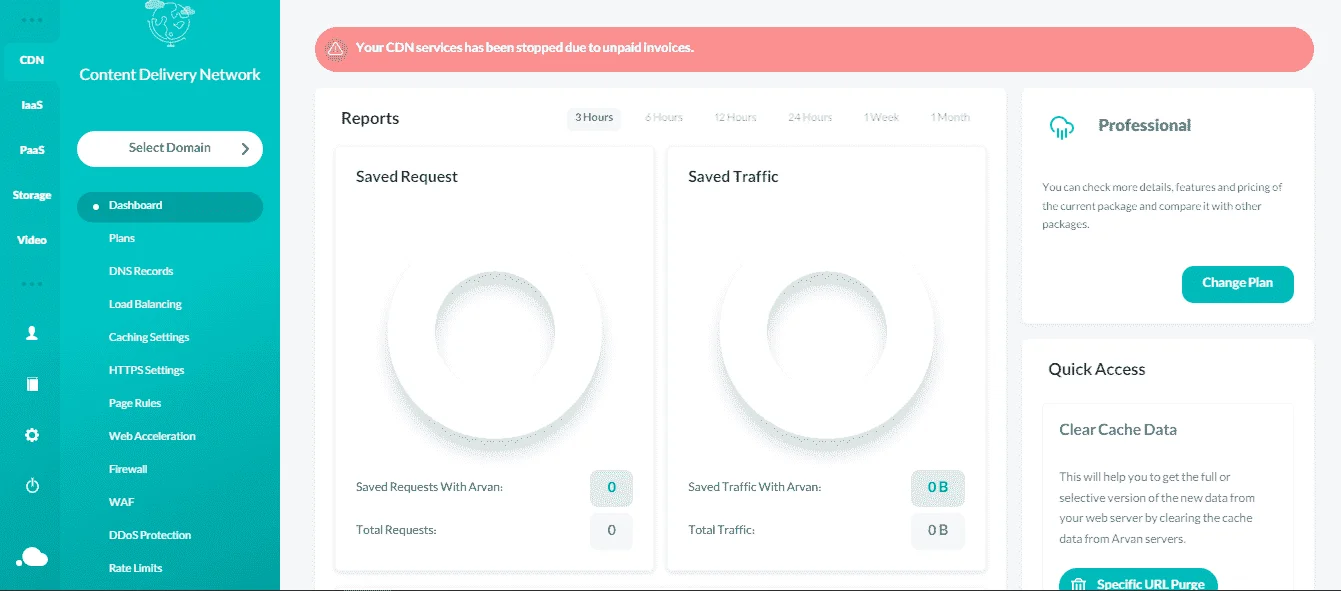Select the 24 Hours report range
Viewport: 1341px width, 591px height.
pos(810,118)
